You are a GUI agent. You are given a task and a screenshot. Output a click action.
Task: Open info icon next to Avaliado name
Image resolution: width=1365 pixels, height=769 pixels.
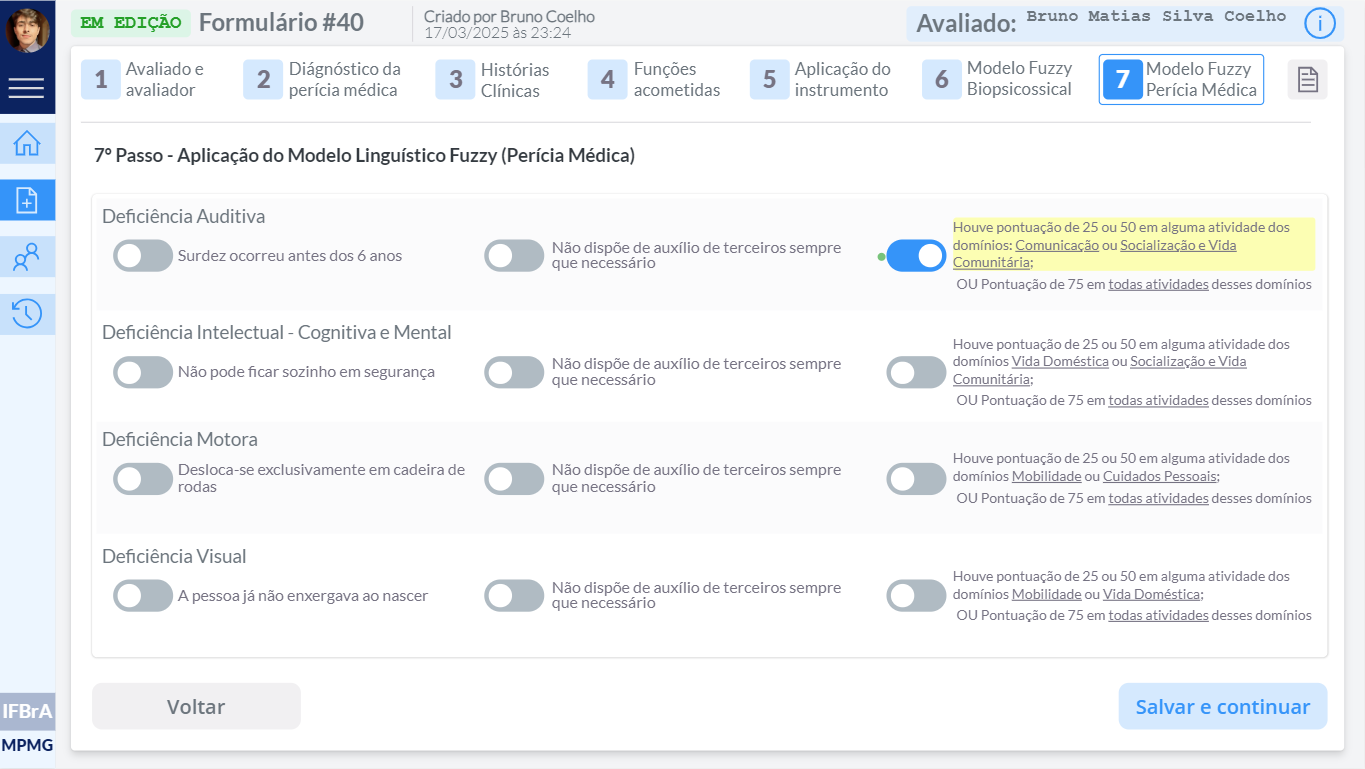(1320, 23)
